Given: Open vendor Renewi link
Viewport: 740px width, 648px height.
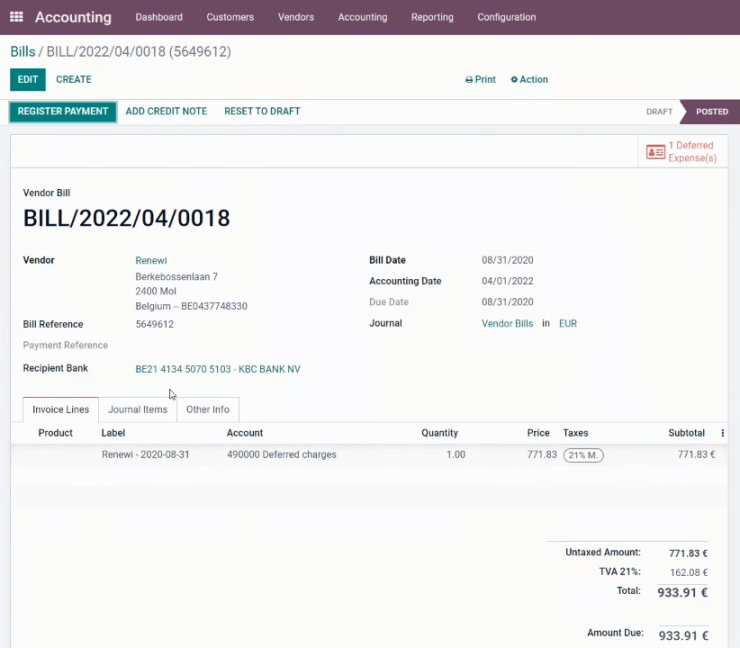Looking at the screenshot, I should [151, 261].
